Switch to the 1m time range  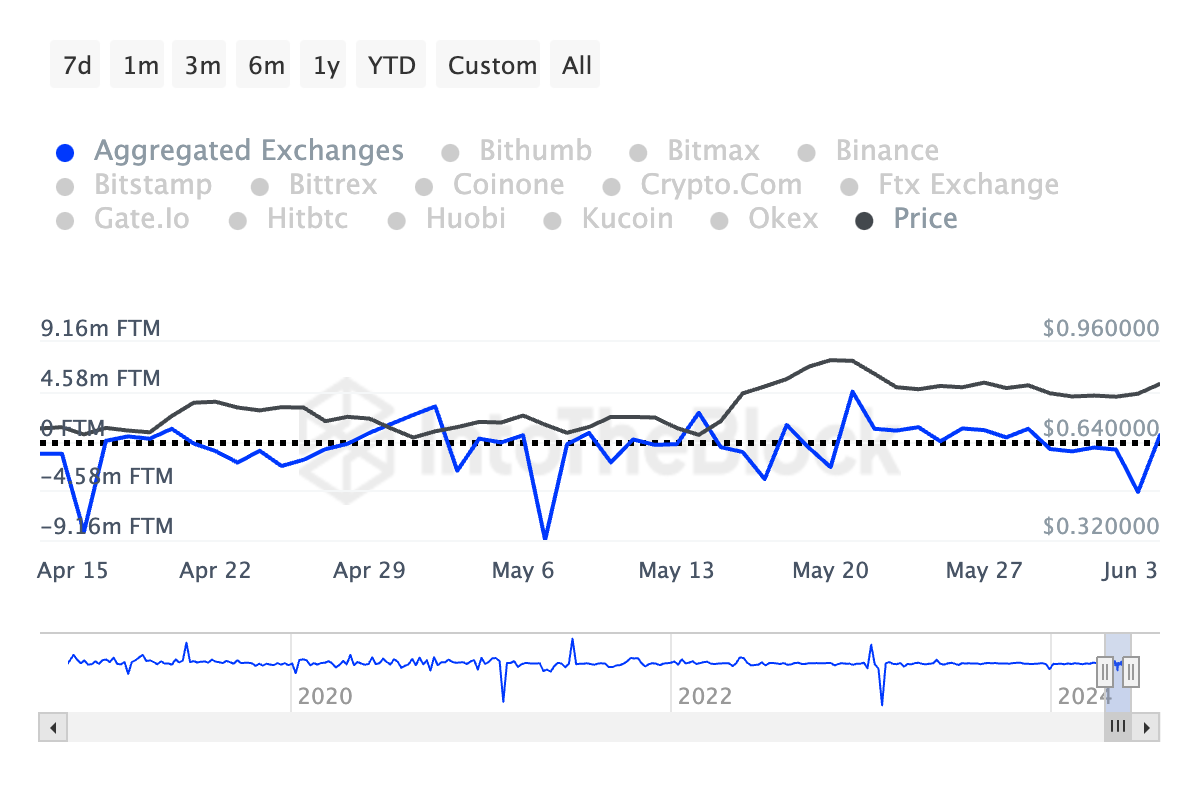(x=141, y=66)
